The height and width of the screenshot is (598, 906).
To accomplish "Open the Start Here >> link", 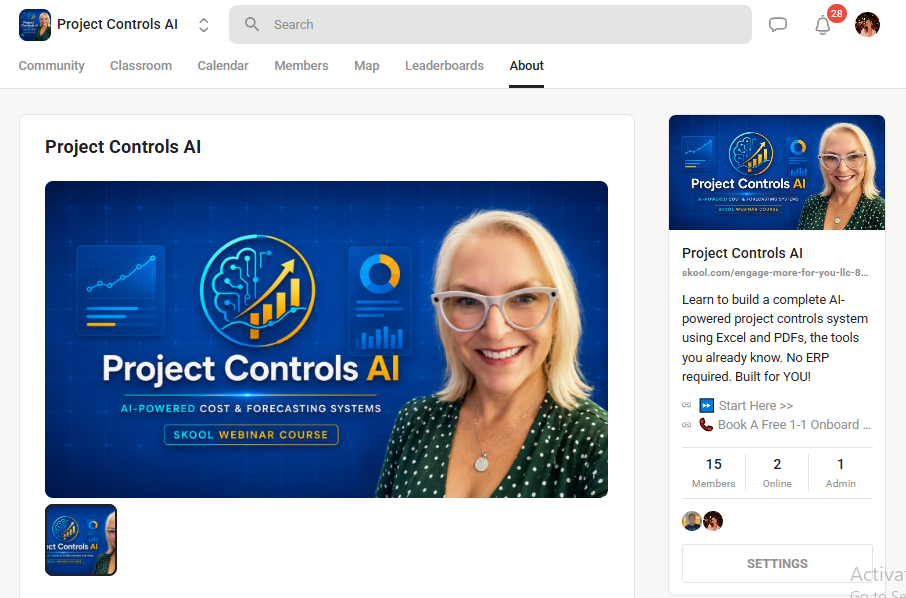I will coord(756,406).
